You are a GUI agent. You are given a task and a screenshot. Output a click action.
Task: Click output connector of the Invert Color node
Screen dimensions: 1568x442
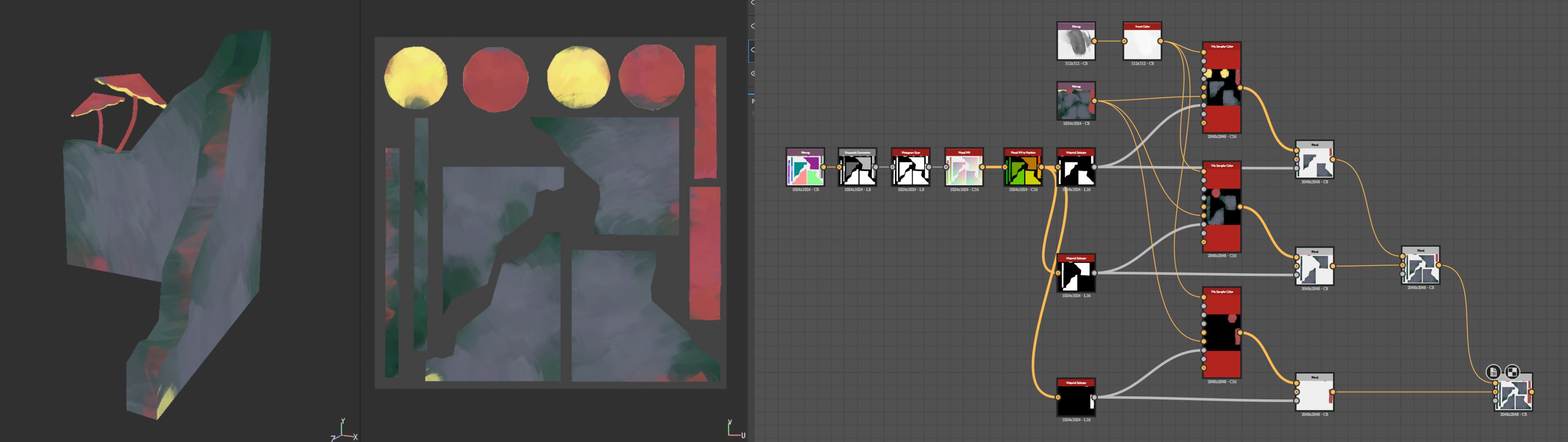point(1161,42)
